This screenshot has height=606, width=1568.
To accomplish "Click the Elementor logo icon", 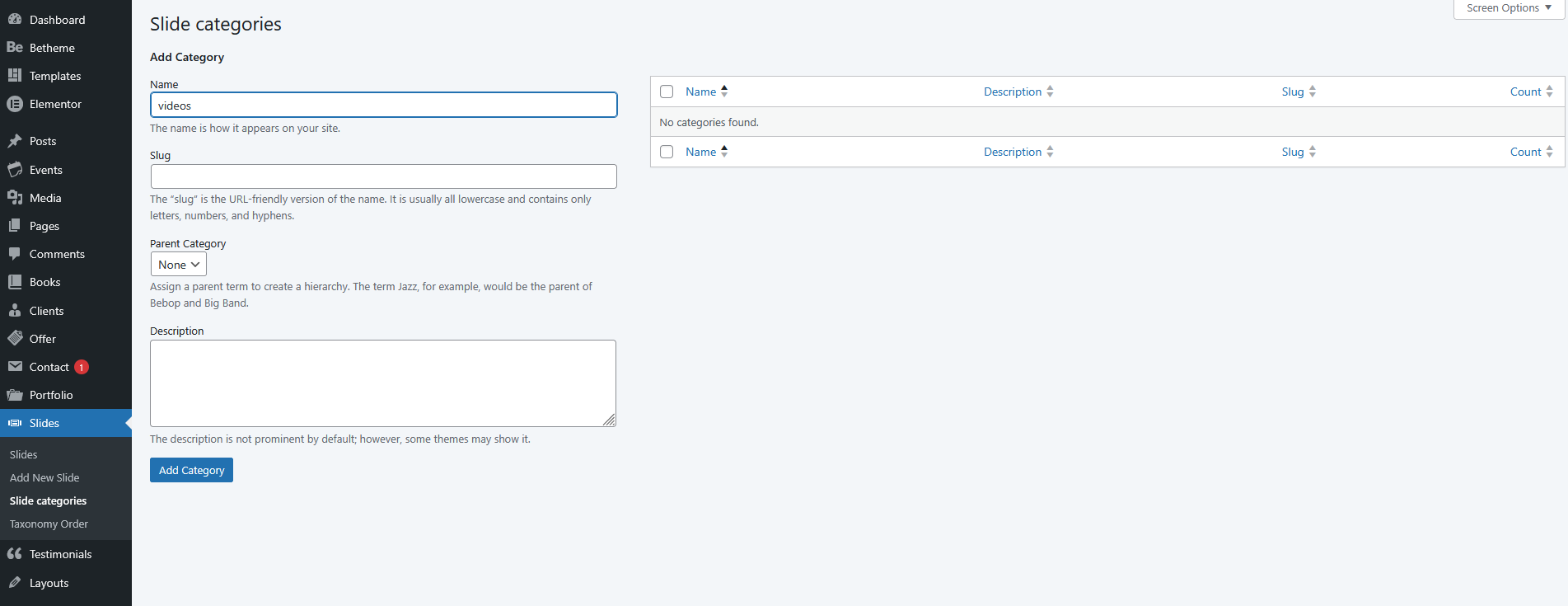I will [15, 104].
